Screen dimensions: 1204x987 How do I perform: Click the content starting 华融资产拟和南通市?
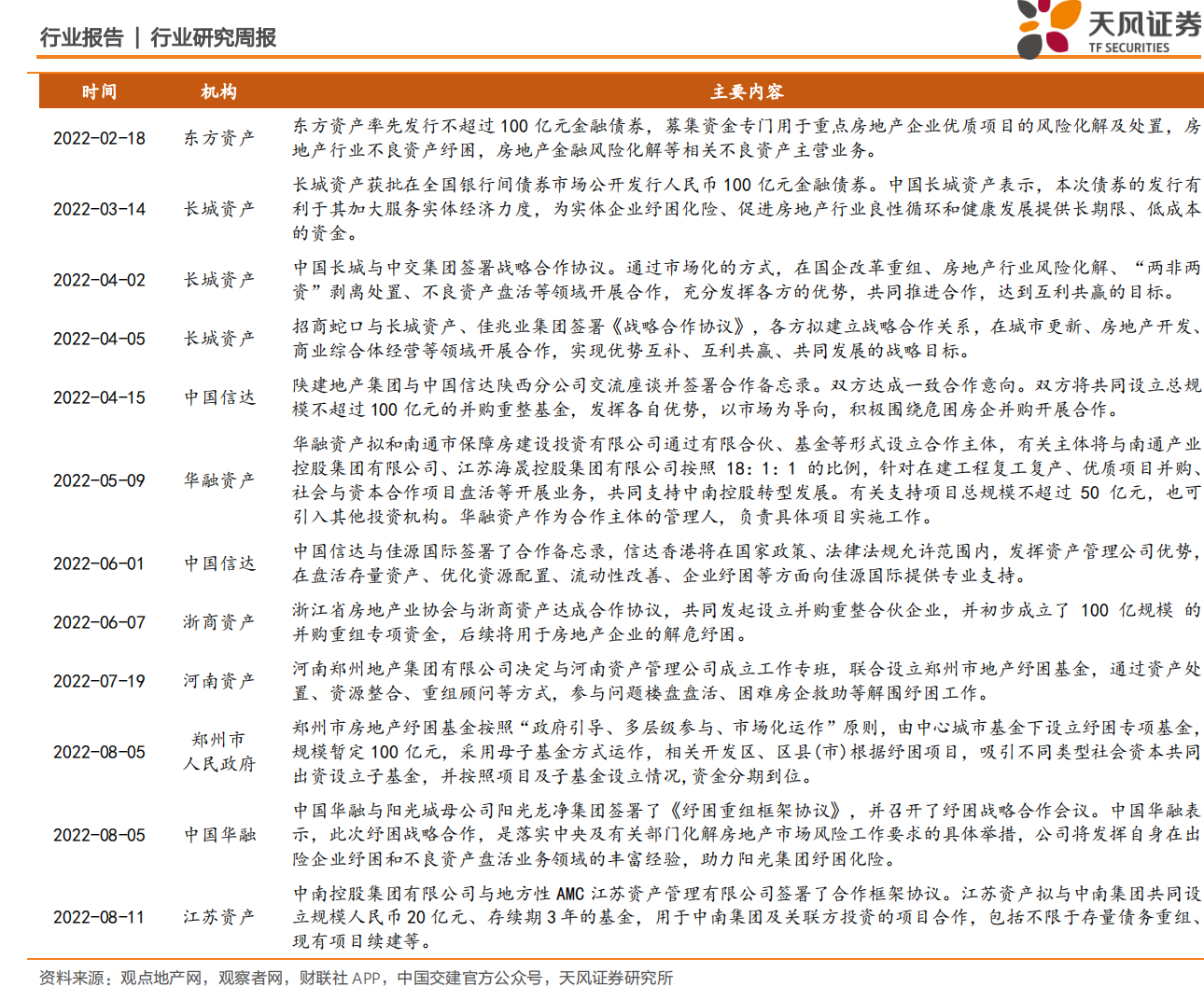747,480
